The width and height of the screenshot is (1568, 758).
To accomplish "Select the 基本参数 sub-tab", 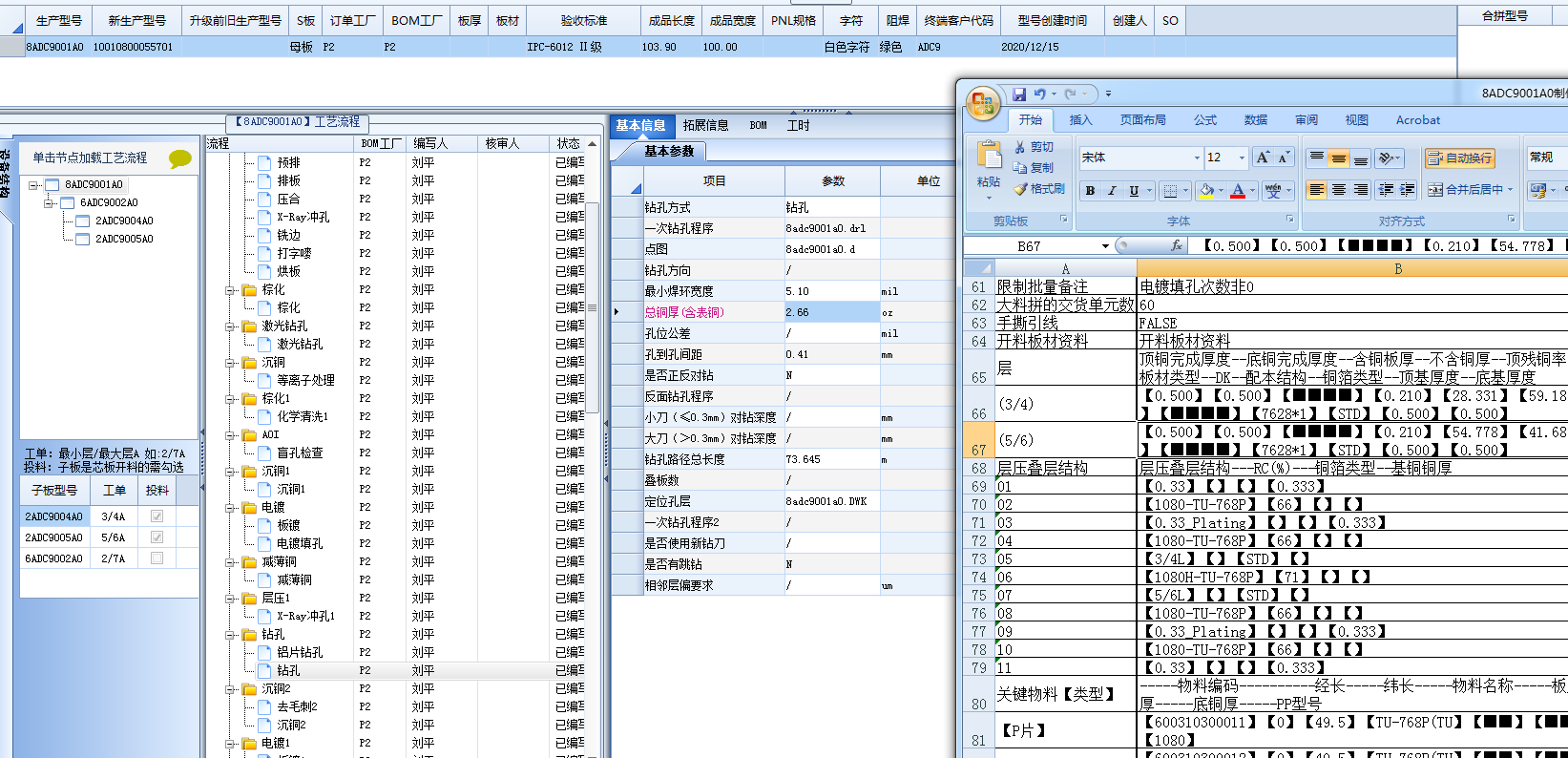I will tap(669, 152).
